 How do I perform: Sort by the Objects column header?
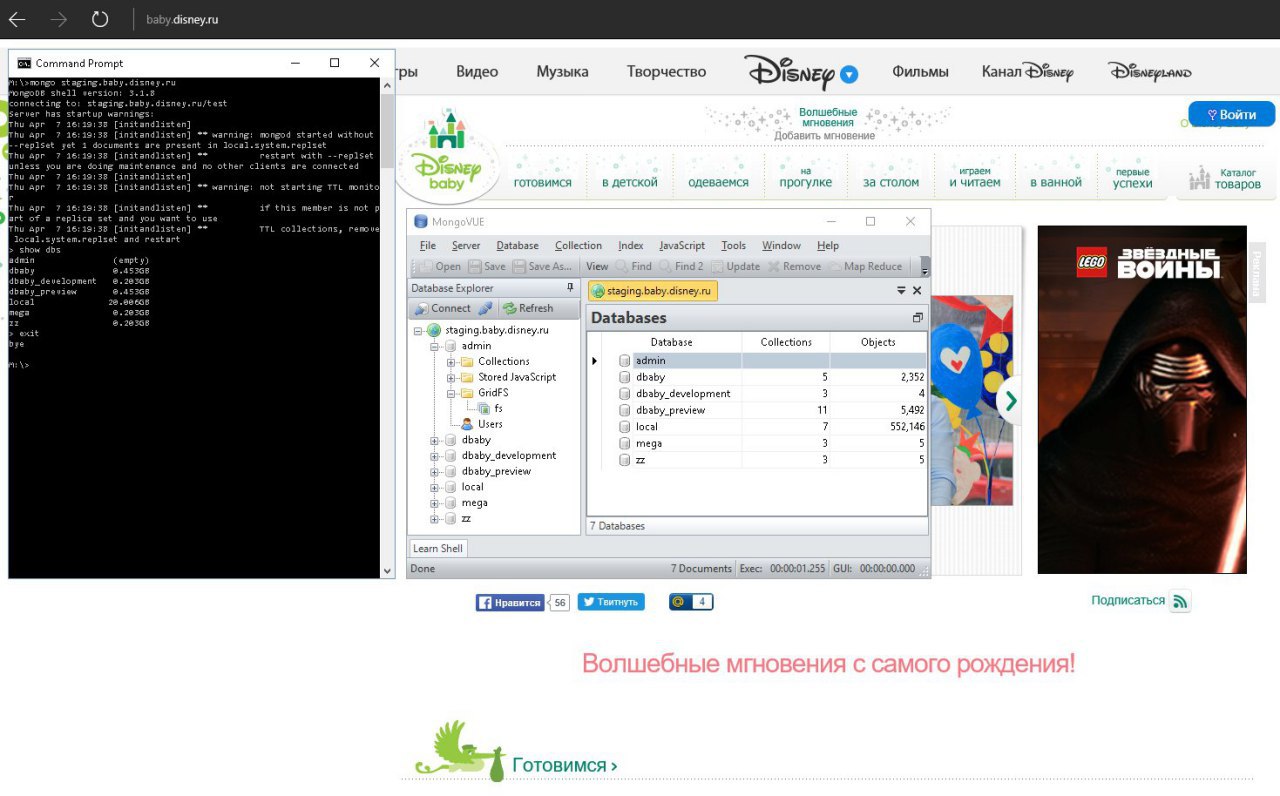tap(878, 342)
